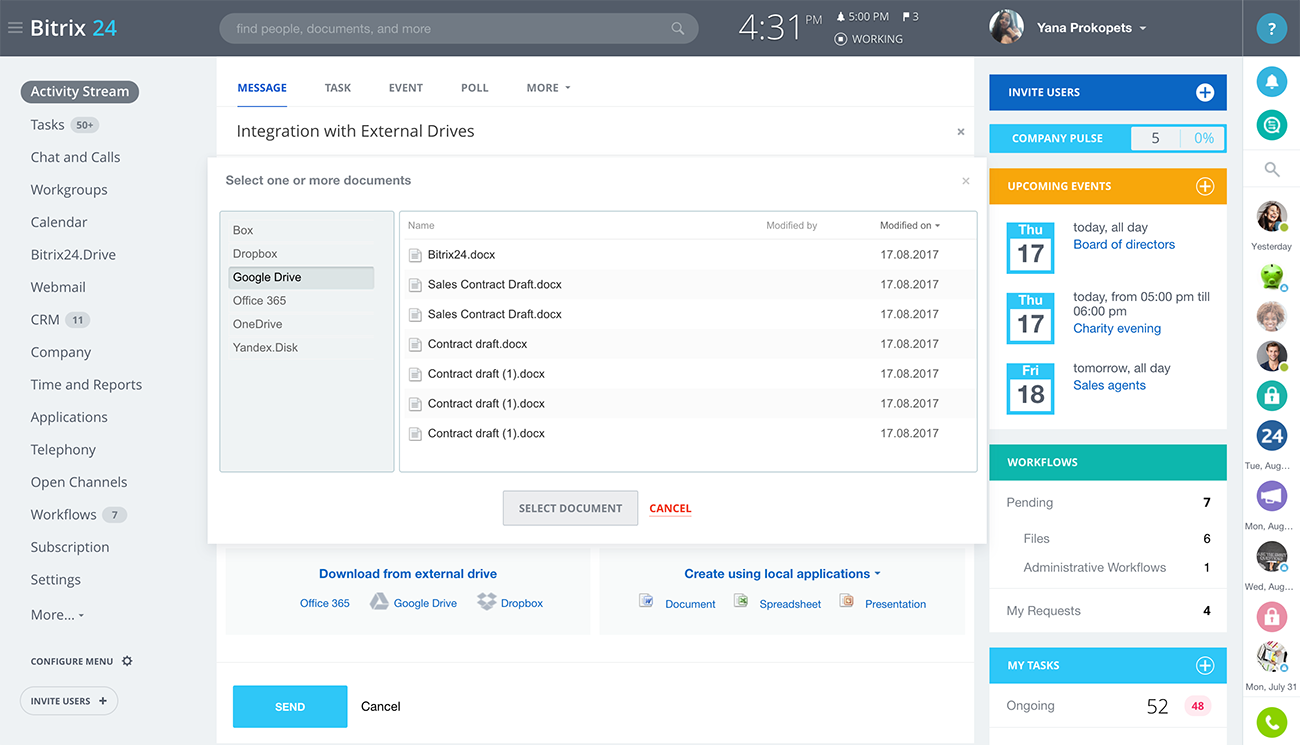Click the plus icon on Invite Users banner
1300x745 pixels.
pos(1205,92)
